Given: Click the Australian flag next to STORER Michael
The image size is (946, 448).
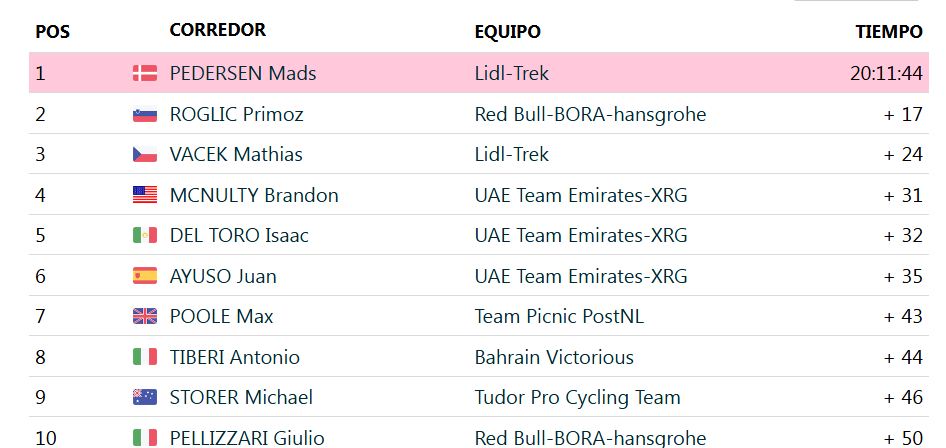Looking at the screenshot, I should pyautogui.click(x=145, y=397).
